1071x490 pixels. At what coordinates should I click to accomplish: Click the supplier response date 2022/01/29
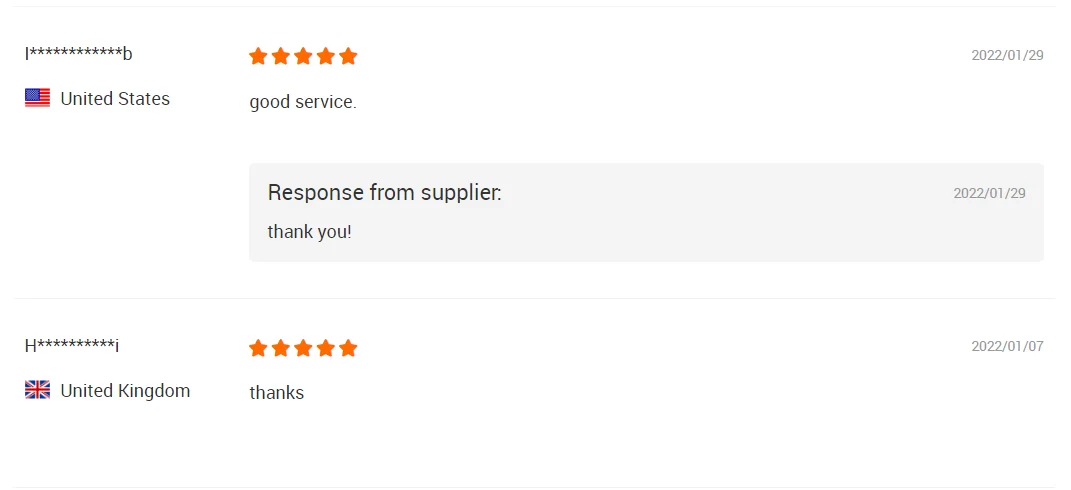tap(990, 193)
